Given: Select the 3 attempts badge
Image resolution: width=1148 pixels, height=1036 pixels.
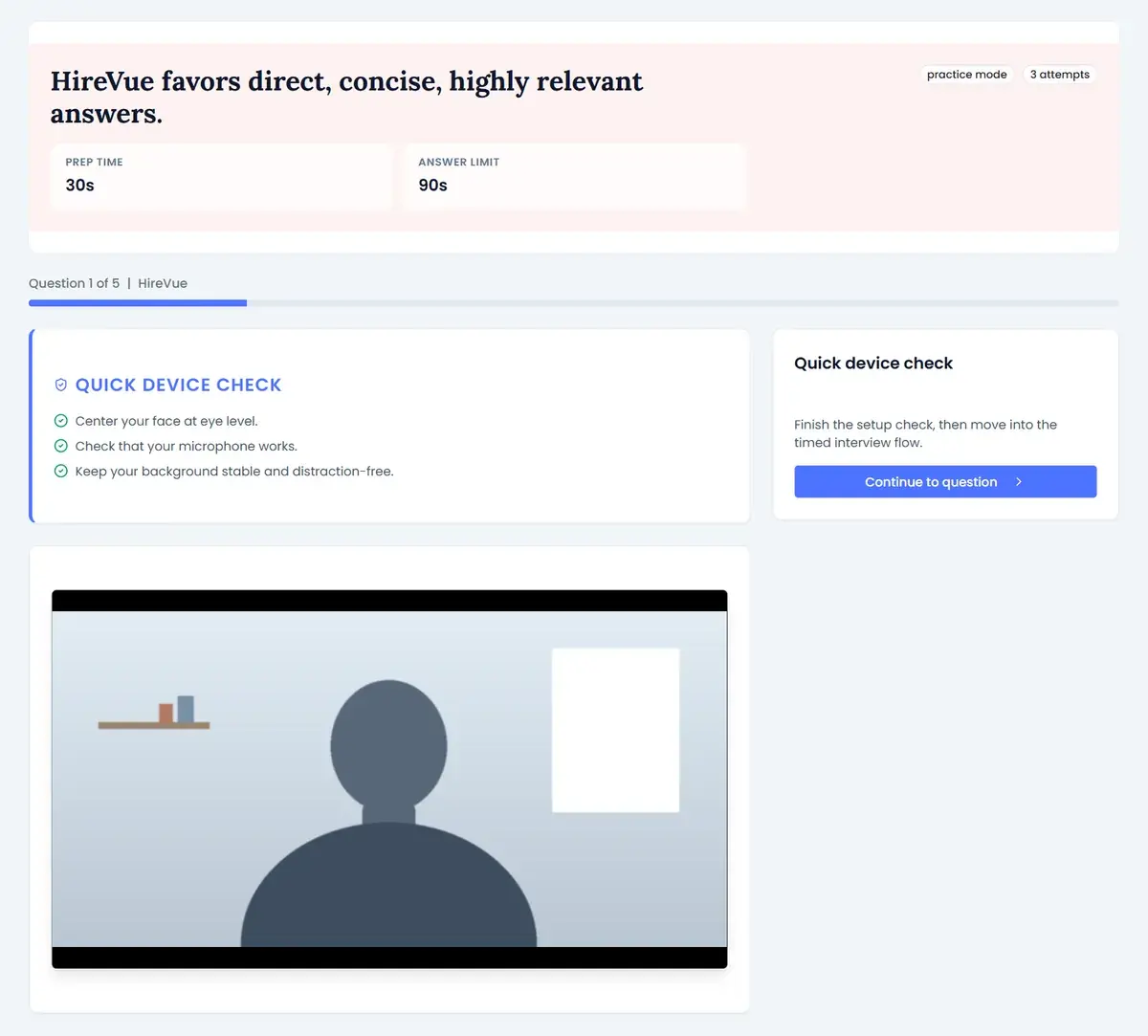Looking at the screenshot, I should coord(1059,75).
